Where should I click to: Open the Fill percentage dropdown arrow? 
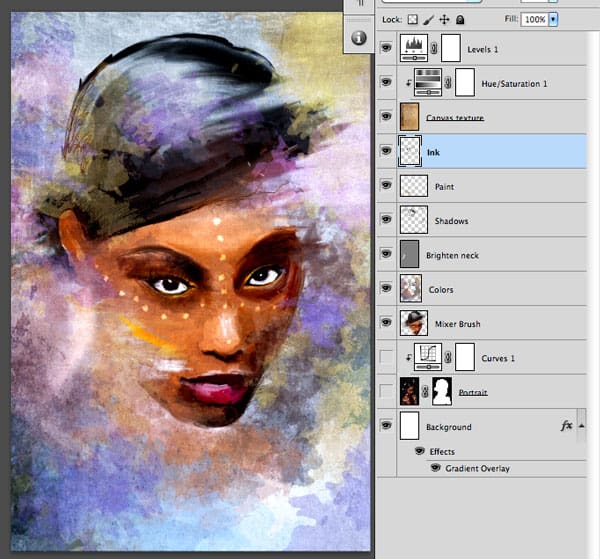[553, 19]
